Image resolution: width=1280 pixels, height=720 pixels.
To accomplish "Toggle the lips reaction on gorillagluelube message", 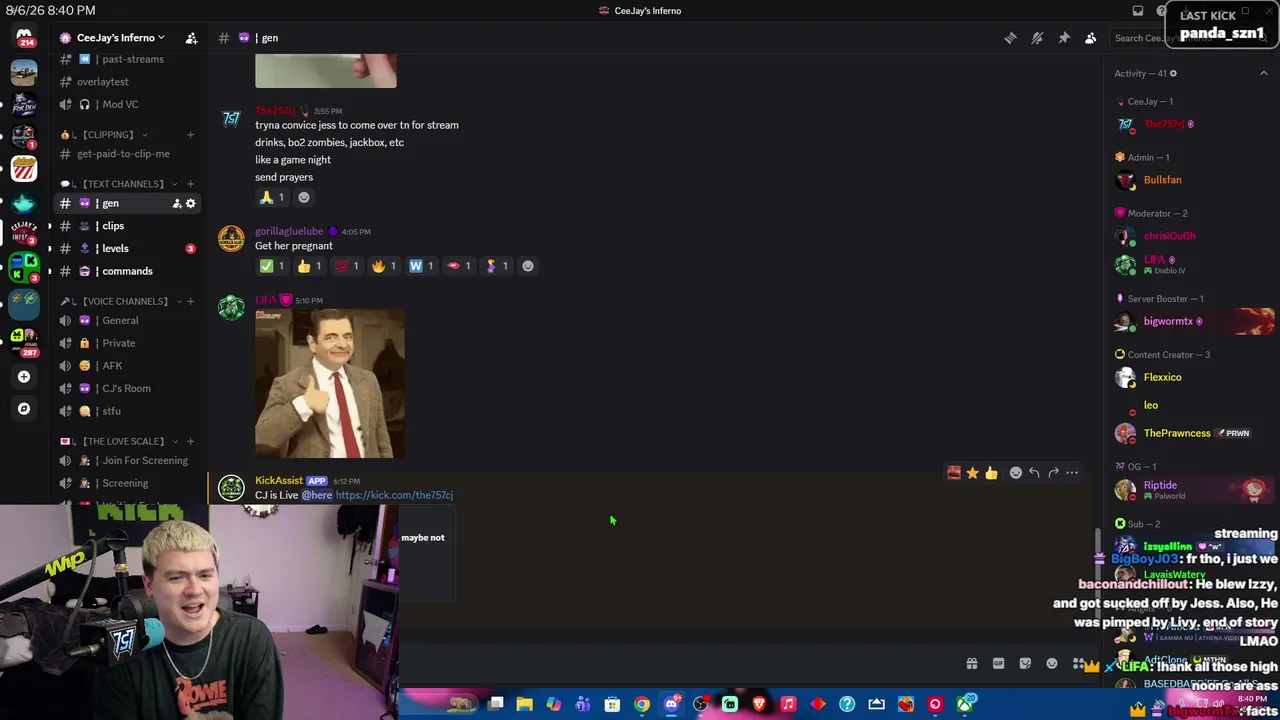I will [x=459, y=266].
